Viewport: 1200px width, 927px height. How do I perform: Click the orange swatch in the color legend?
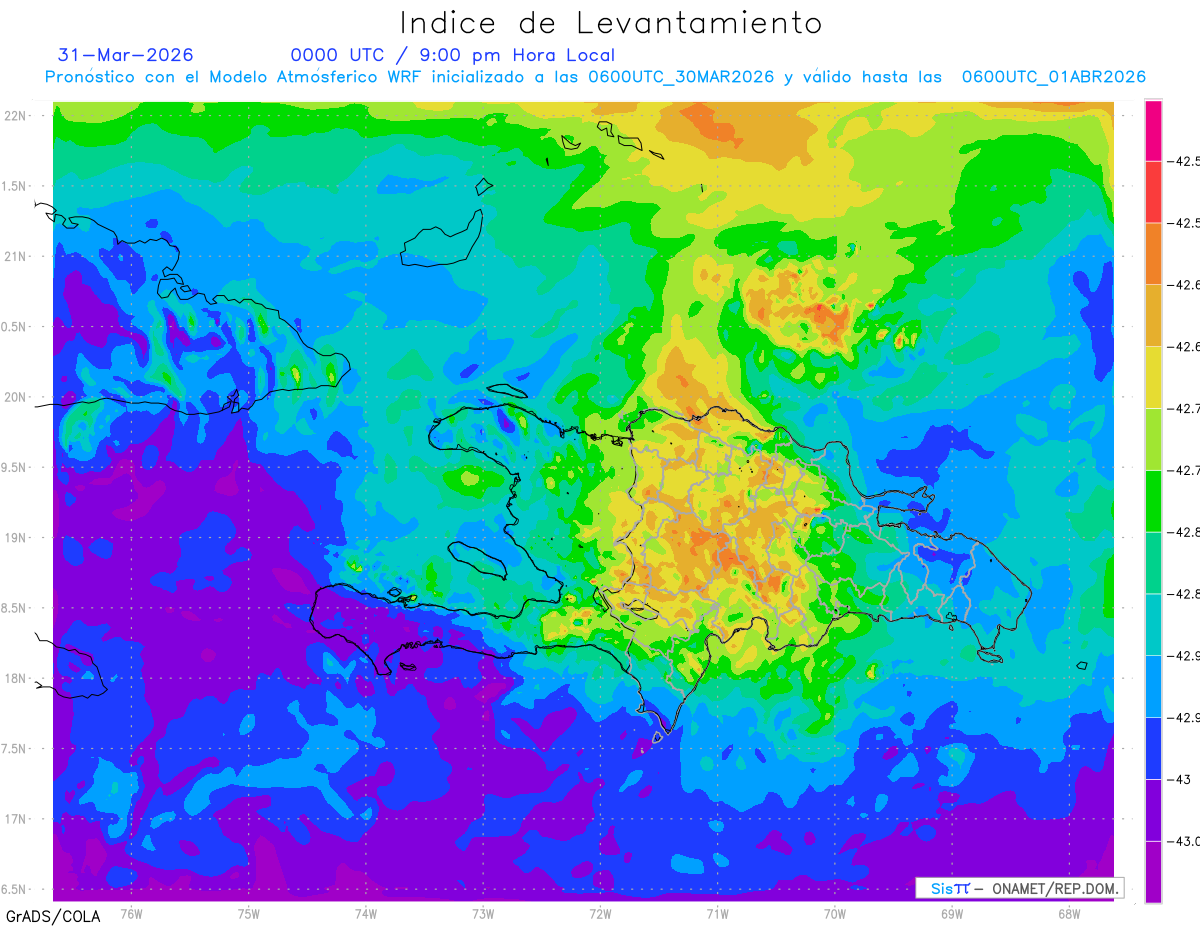[1153, 254]
